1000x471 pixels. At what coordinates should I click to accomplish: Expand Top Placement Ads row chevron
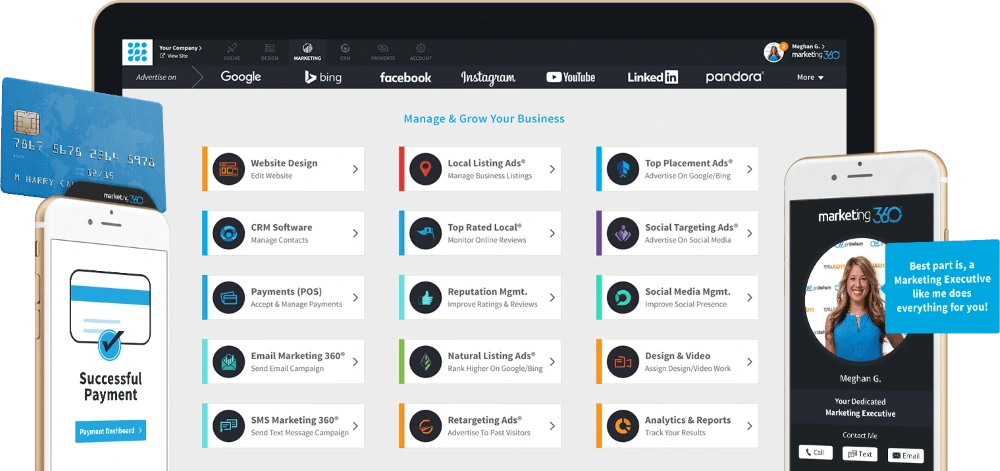[749, 169]
